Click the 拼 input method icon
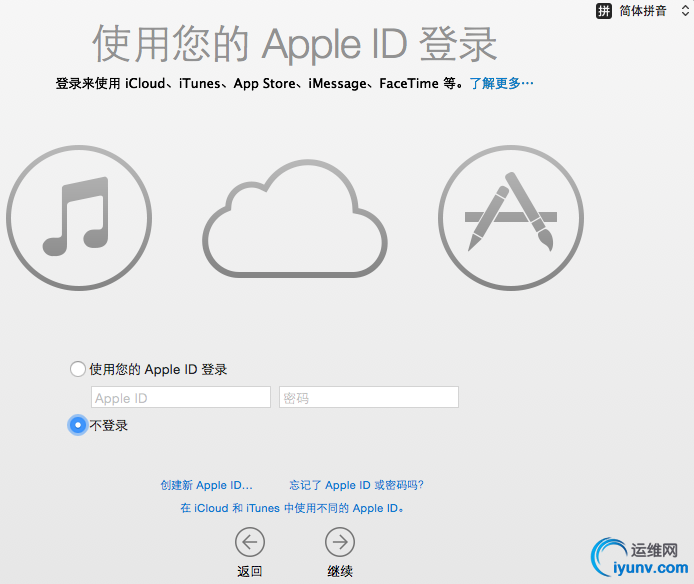694x584 pixels. [604, 11]
